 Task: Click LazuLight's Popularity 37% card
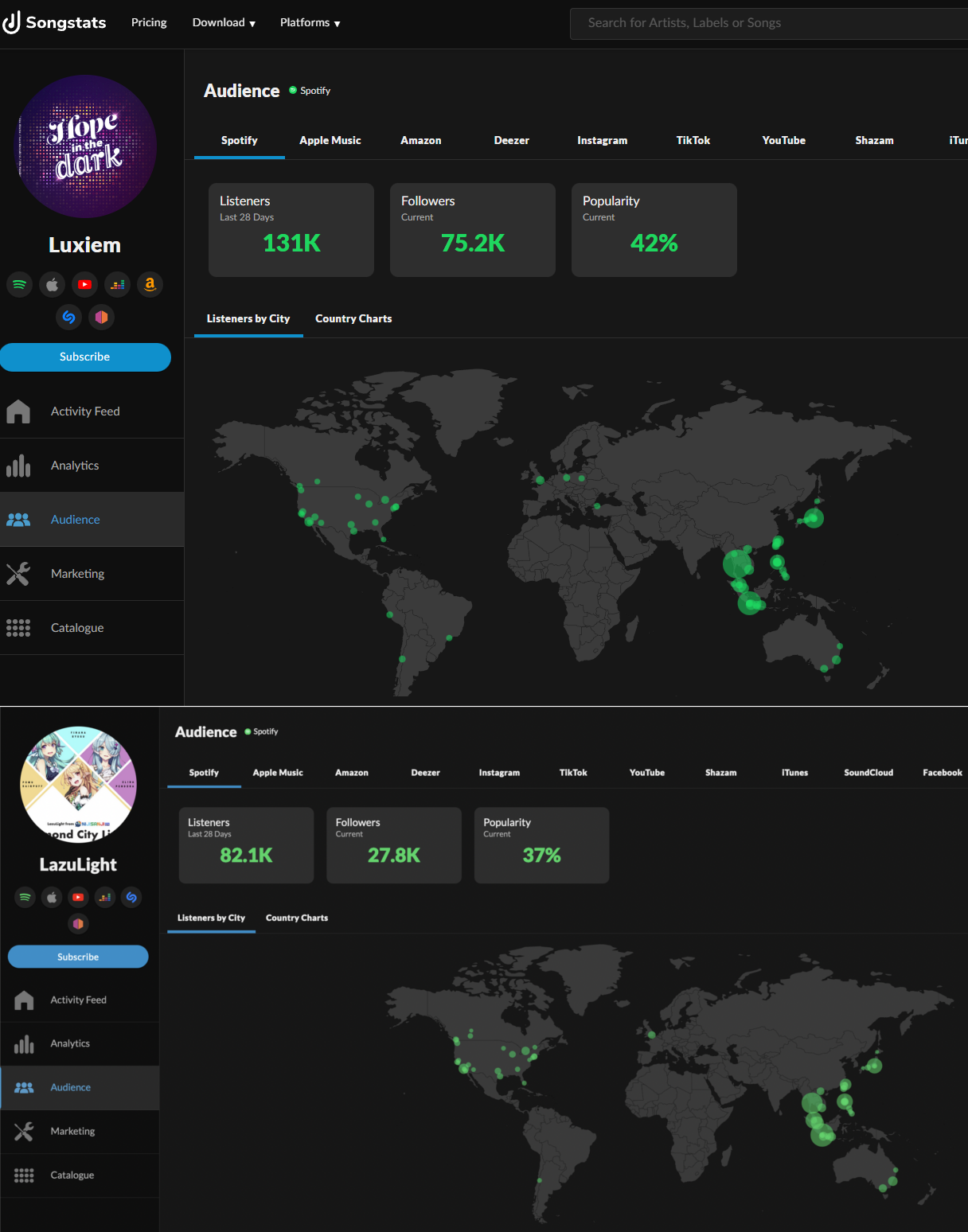point(542,845)
